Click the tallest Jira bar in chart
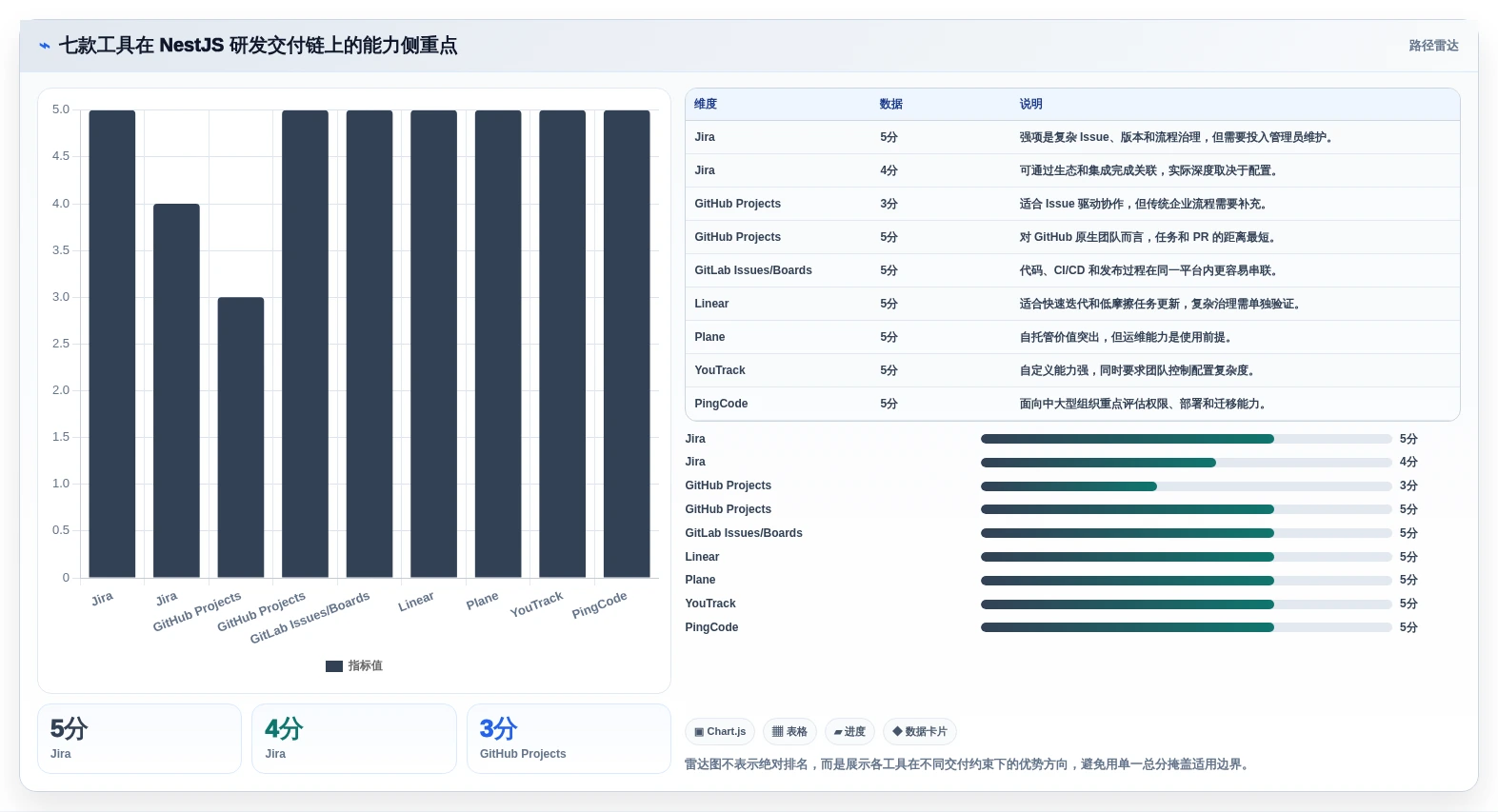The width and height of the screenshot is (1498, 812). tap(112, 344)
